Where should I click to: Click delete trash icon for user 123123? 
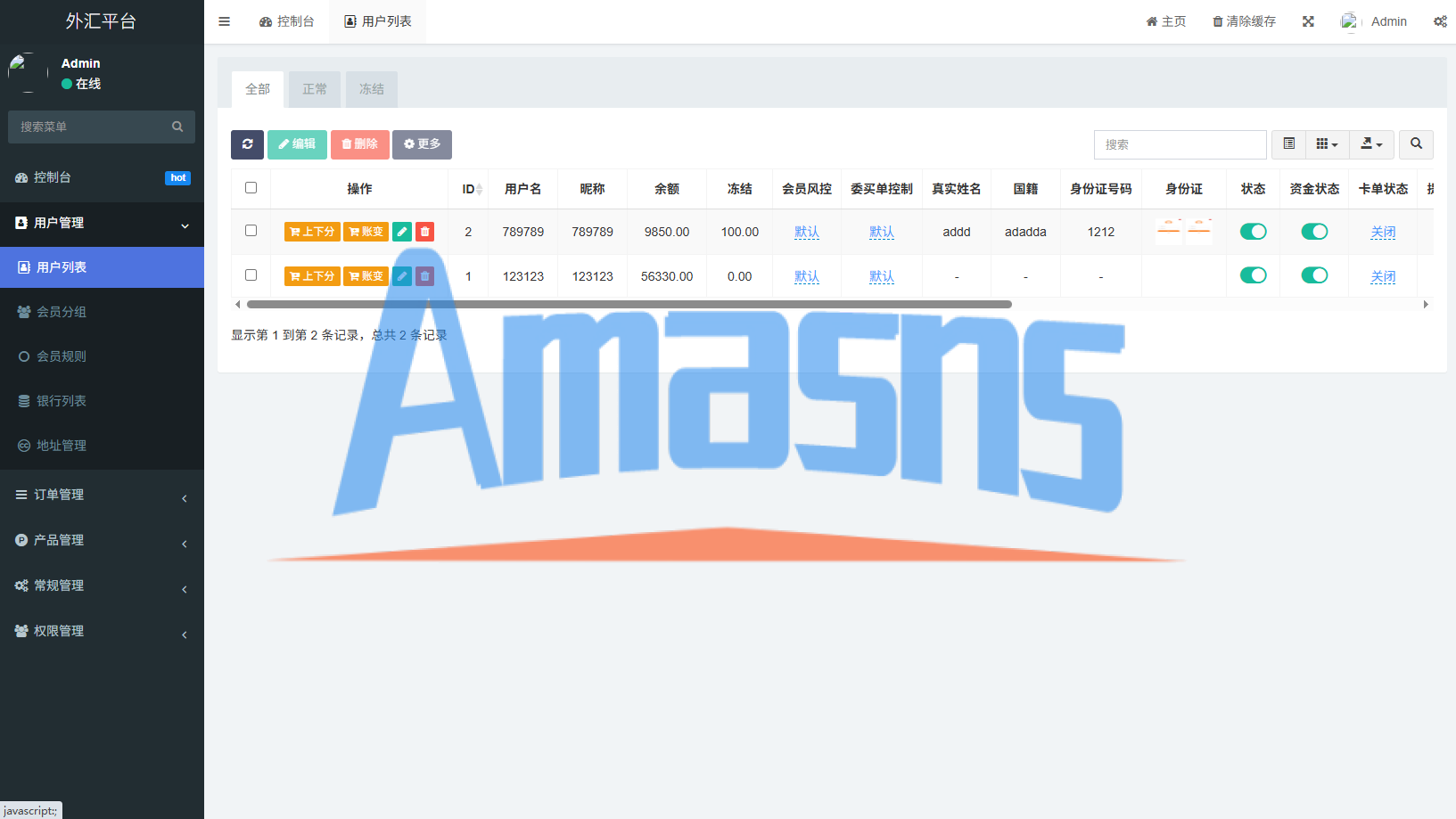[x=425, y=276]
